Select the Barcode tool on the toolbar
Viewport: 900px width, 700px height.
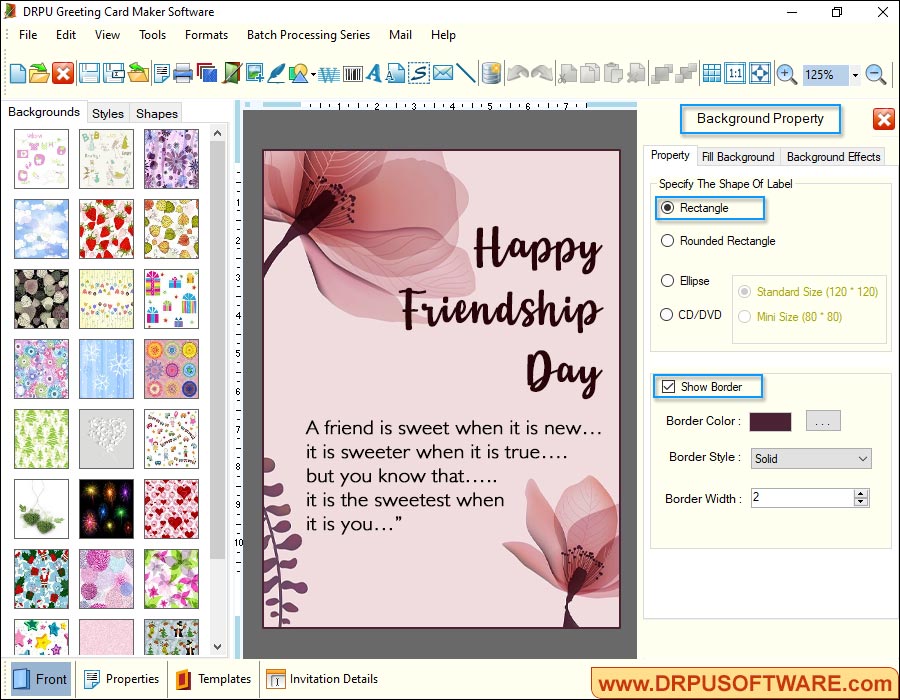coord(353,73)
